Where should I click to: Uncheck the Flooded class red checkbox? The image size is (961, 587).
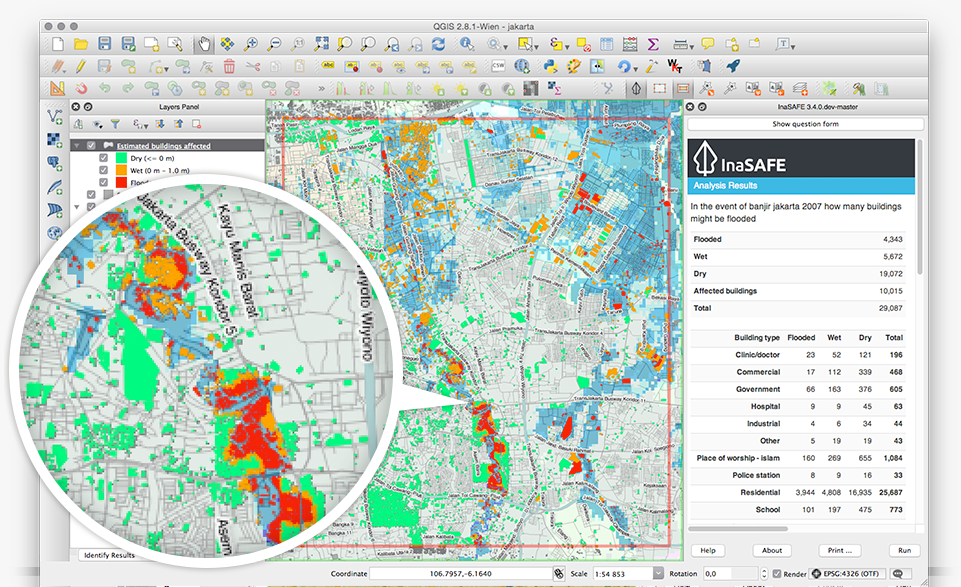(104, 183)
